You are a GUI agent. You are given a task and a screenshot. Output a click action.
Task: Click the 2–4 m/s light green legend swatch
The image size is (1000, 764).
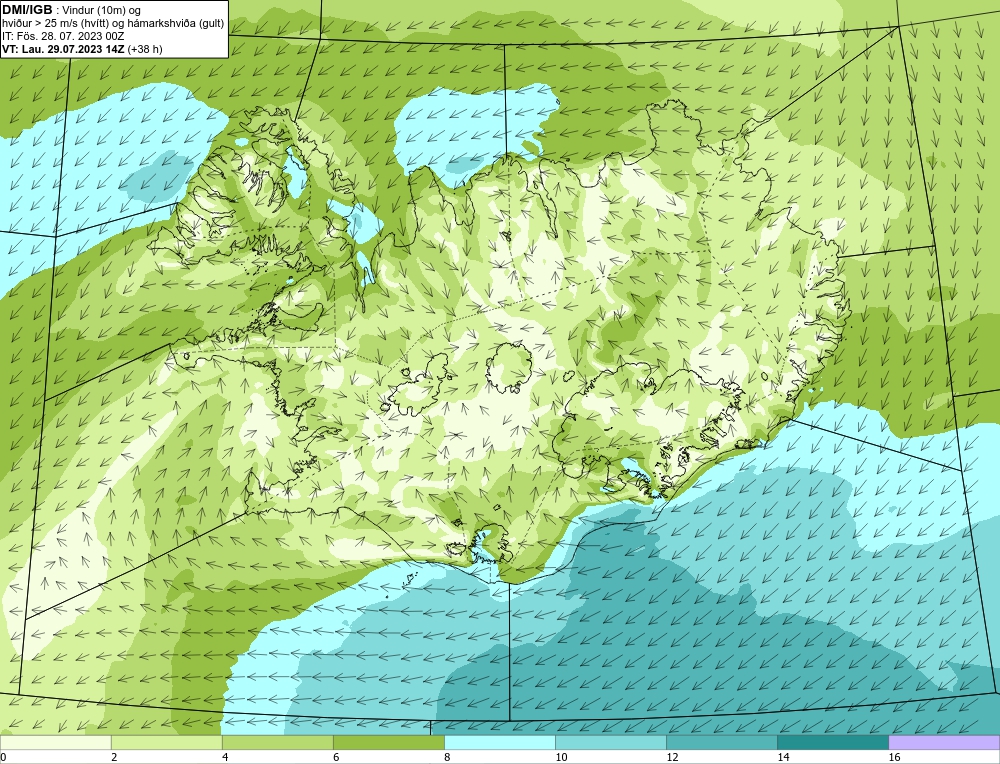(x=166, y=742)
